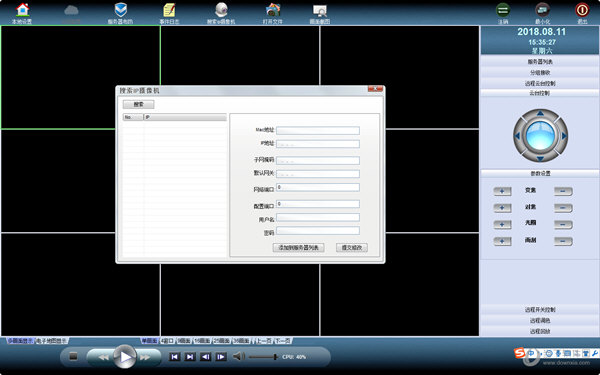This screenshot has width=600, height=375.
Task: Select the 25画面 layout
Action: 222,341
